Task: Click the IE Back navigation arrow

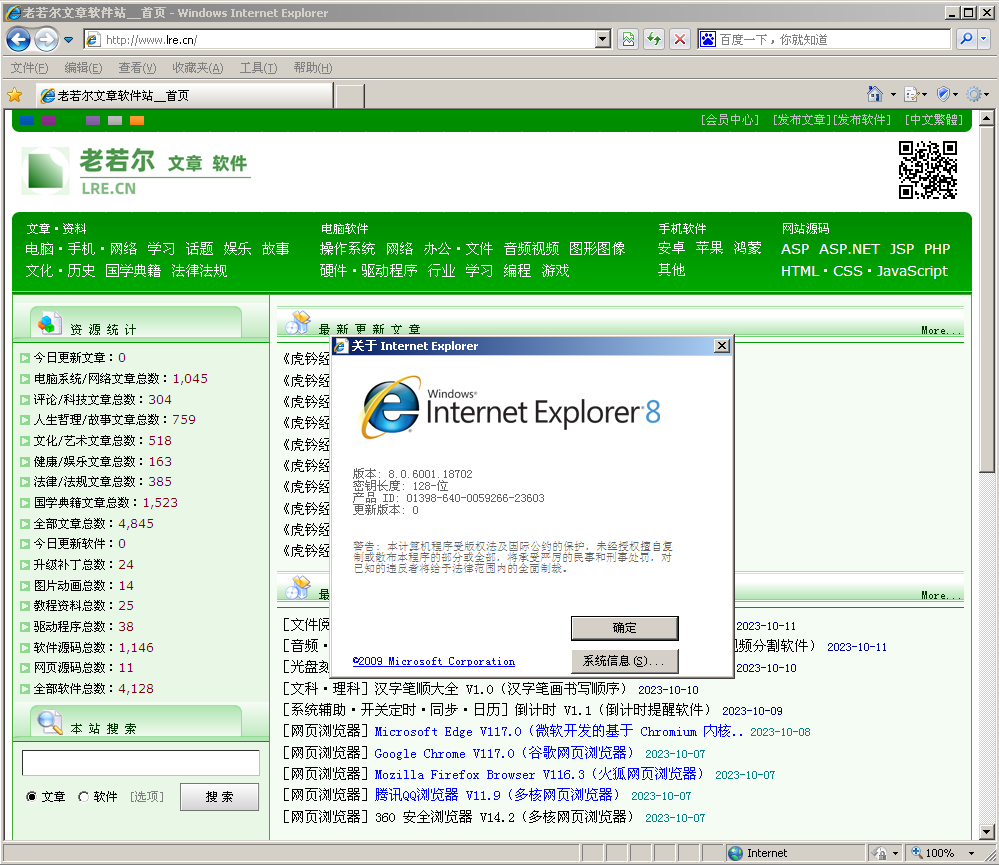Action: pos(18,39)
